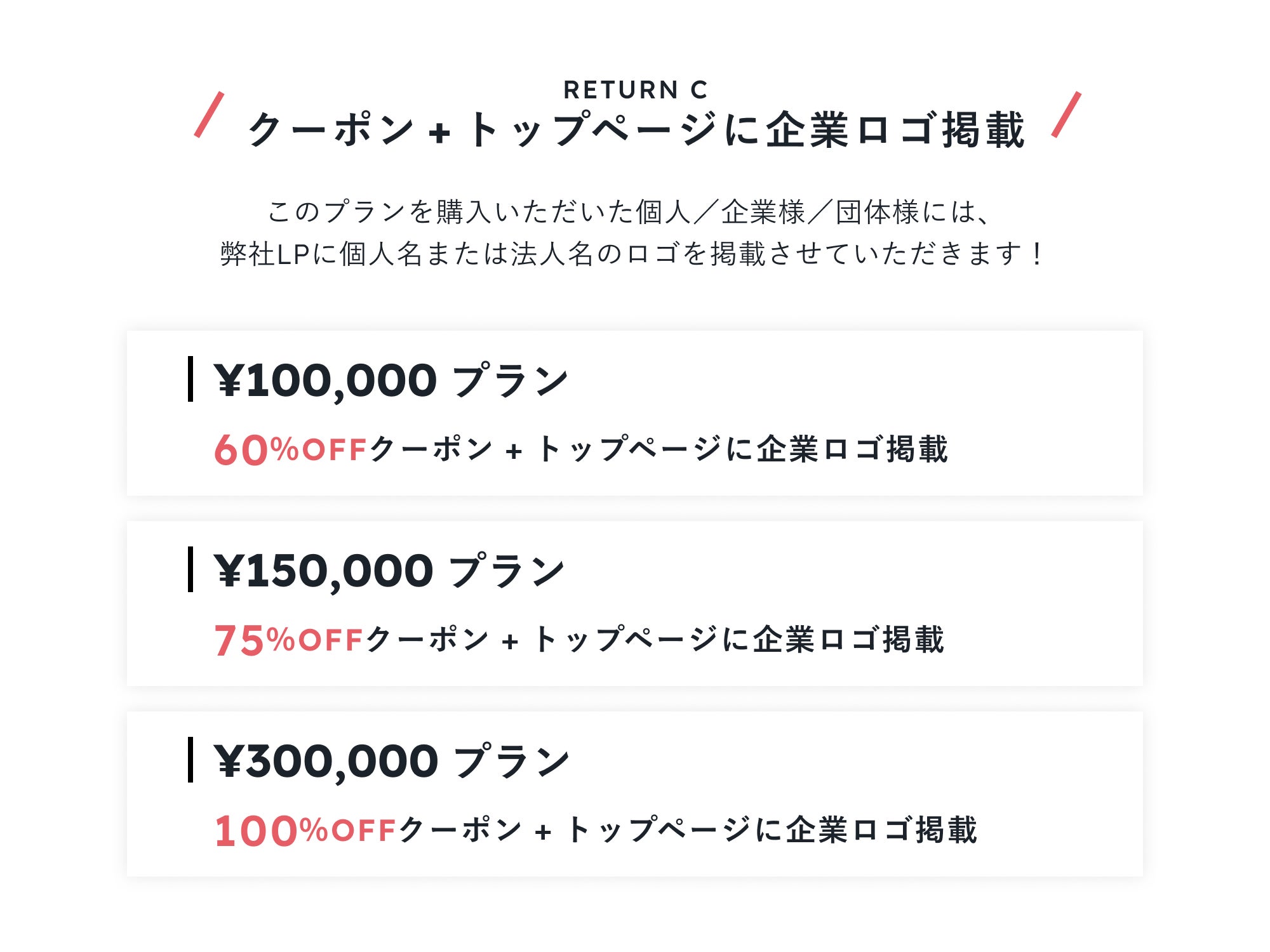This screenshot has width=1270, height=952.
Task: Click the red 100%OFF coupon text
Action: (305, 831)
